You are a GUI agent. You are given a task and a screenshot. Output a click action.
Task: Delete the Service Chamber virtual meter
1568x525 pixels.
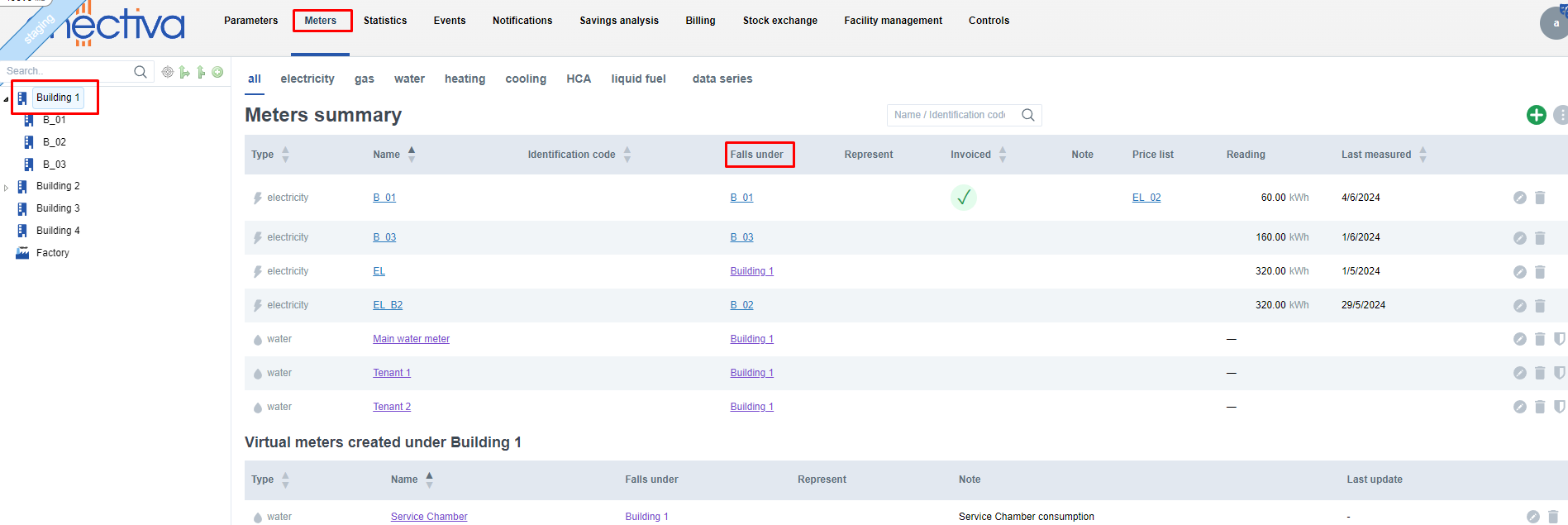tap(1552, 517)
